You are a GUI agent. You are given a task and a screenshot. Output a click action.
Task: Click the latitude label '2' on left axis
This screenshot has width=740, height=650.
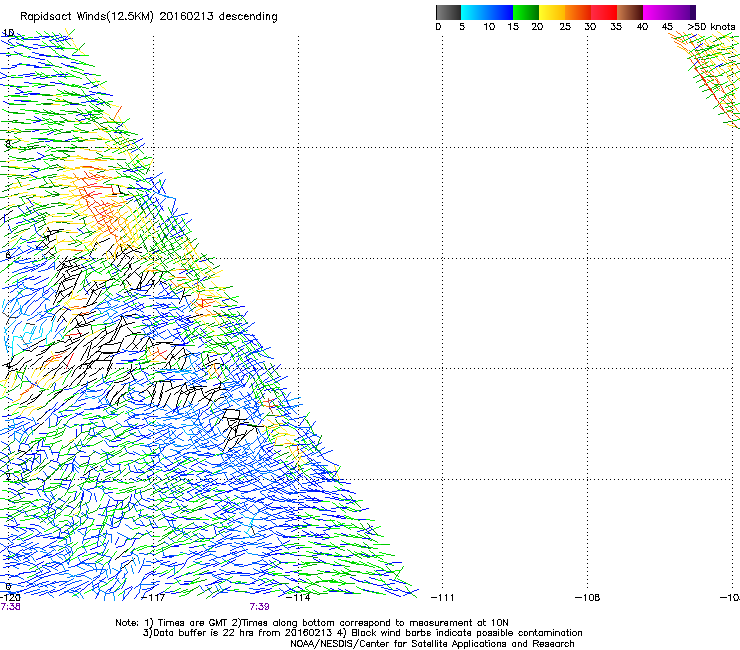(8, 477)
